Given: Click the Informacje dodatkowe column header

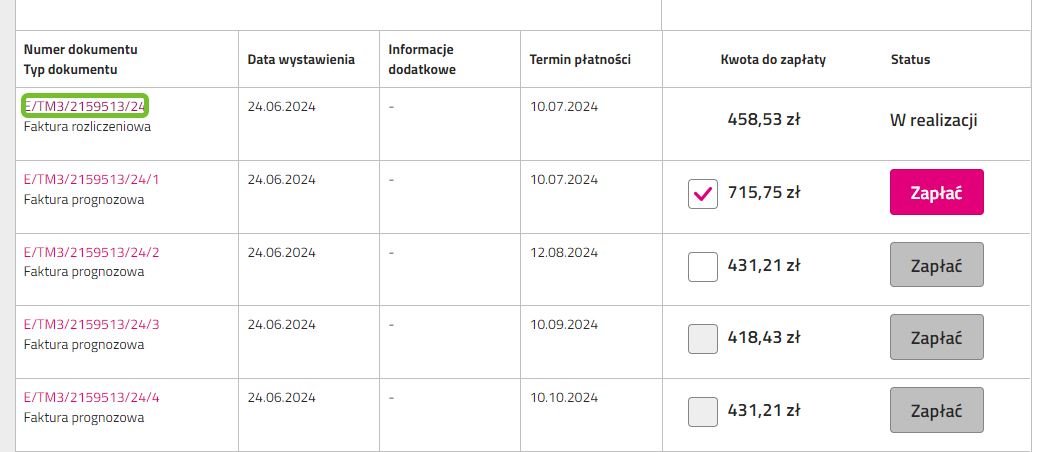Looking at the screenshot, I should [x=422, y=59].
